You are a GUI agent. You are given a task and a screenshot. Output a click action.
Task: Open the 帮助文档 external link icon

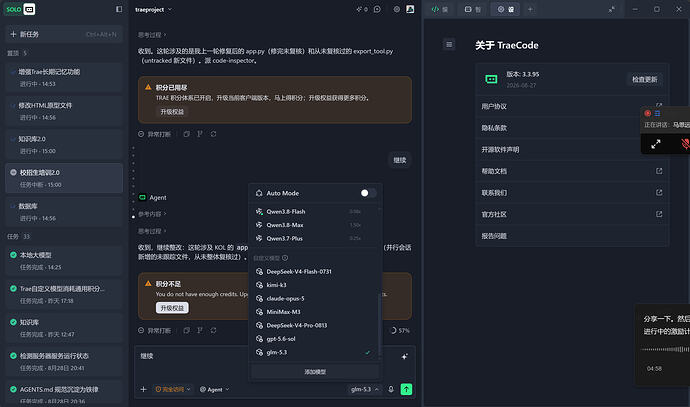coord(659,171)
